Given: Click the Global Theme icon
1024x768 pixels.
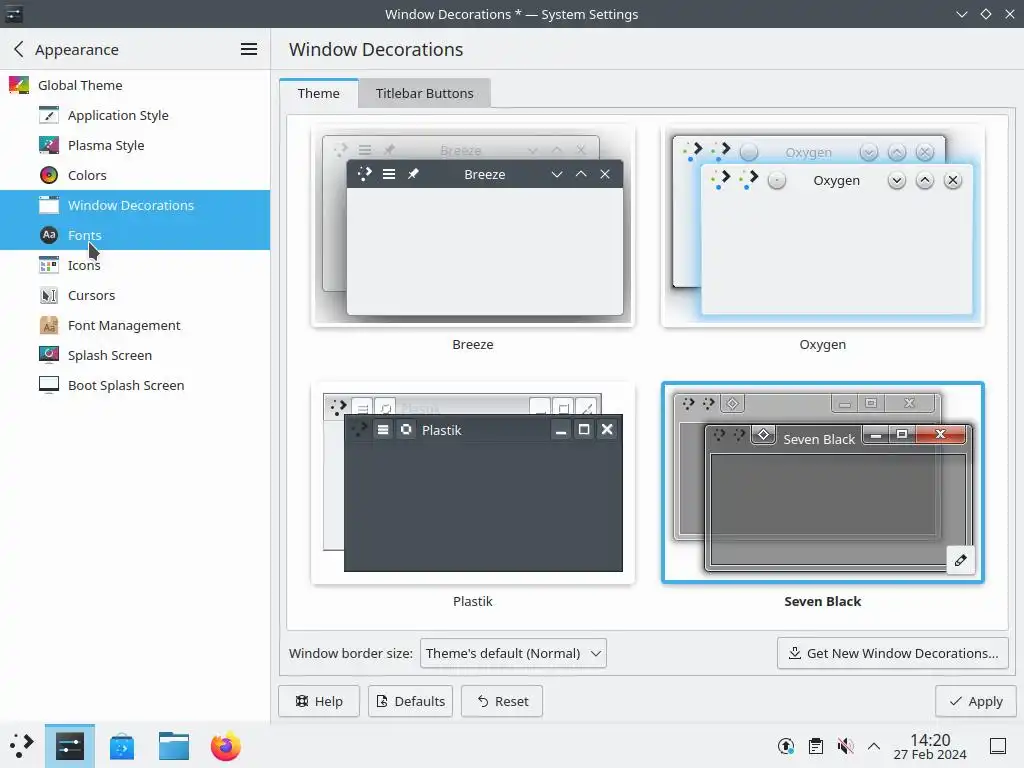Looking at the screenshot, I should point(19,85).
